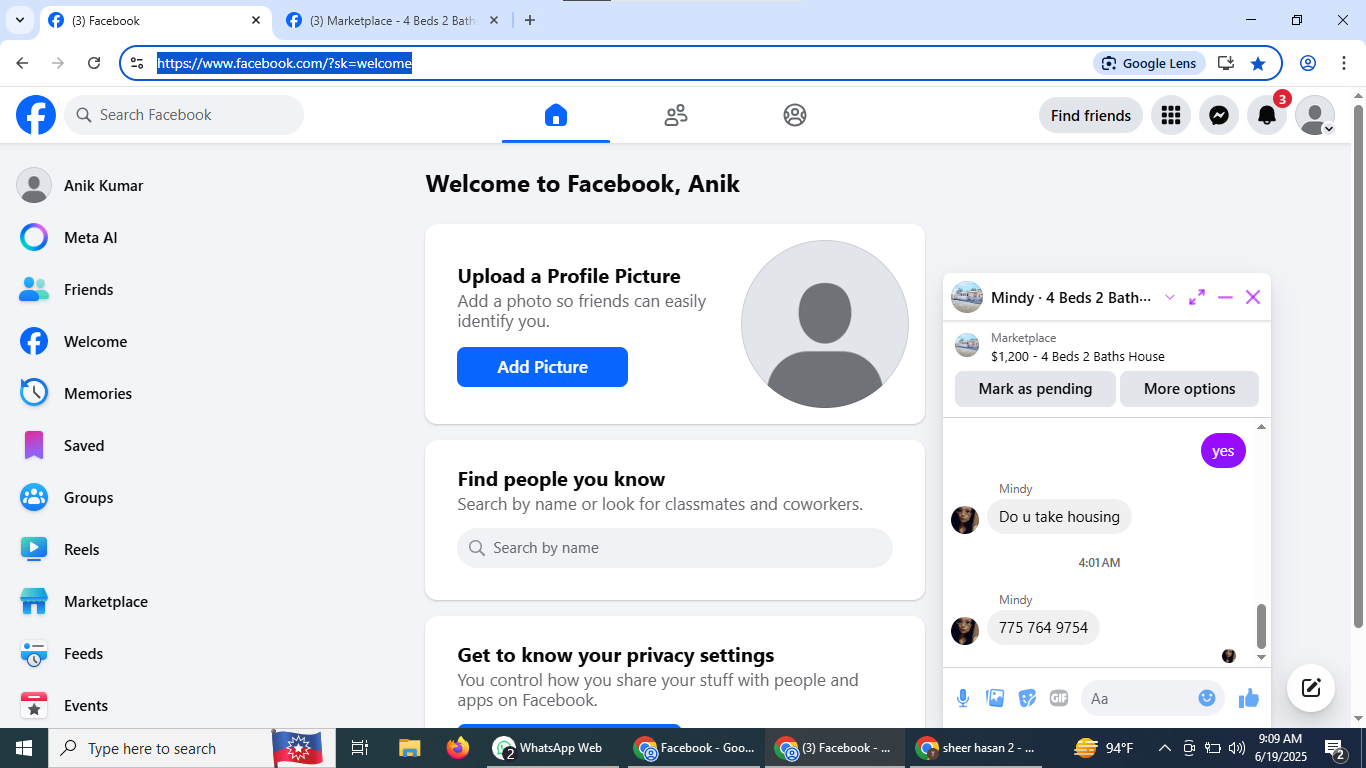This screenshot has height=768, width=1366.
Task: Click the default profile picture placeholder
Action: pyautogui.click(x=825, y=324)
